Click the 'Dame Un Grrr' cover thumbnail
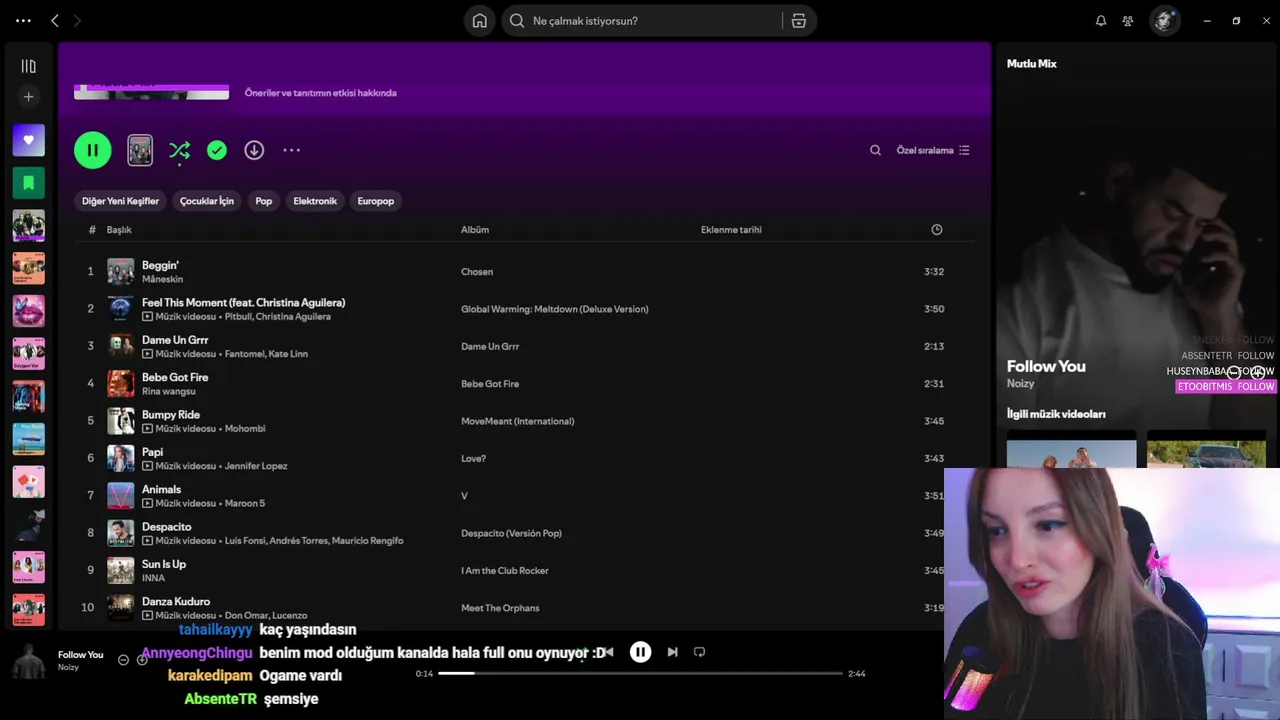The width and height of the screenshot is (1280, 720). [121, 346]
